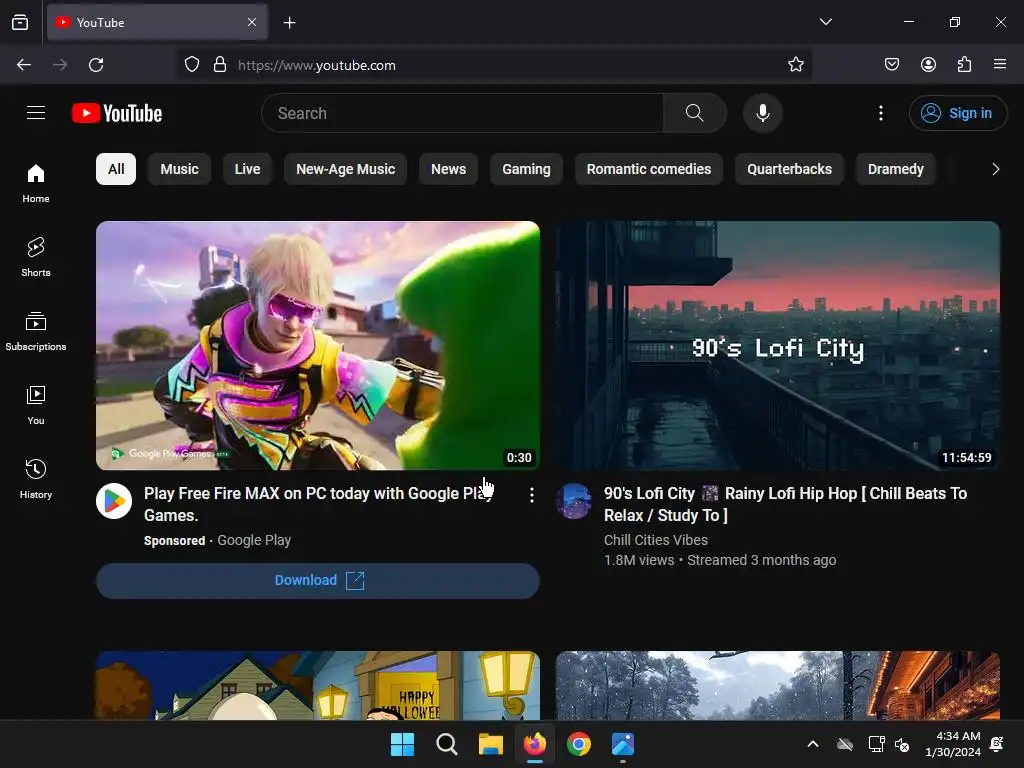The image size is (1024, 768).
Task: Open the 90's Lofi City video title
Action: point(786,504)
